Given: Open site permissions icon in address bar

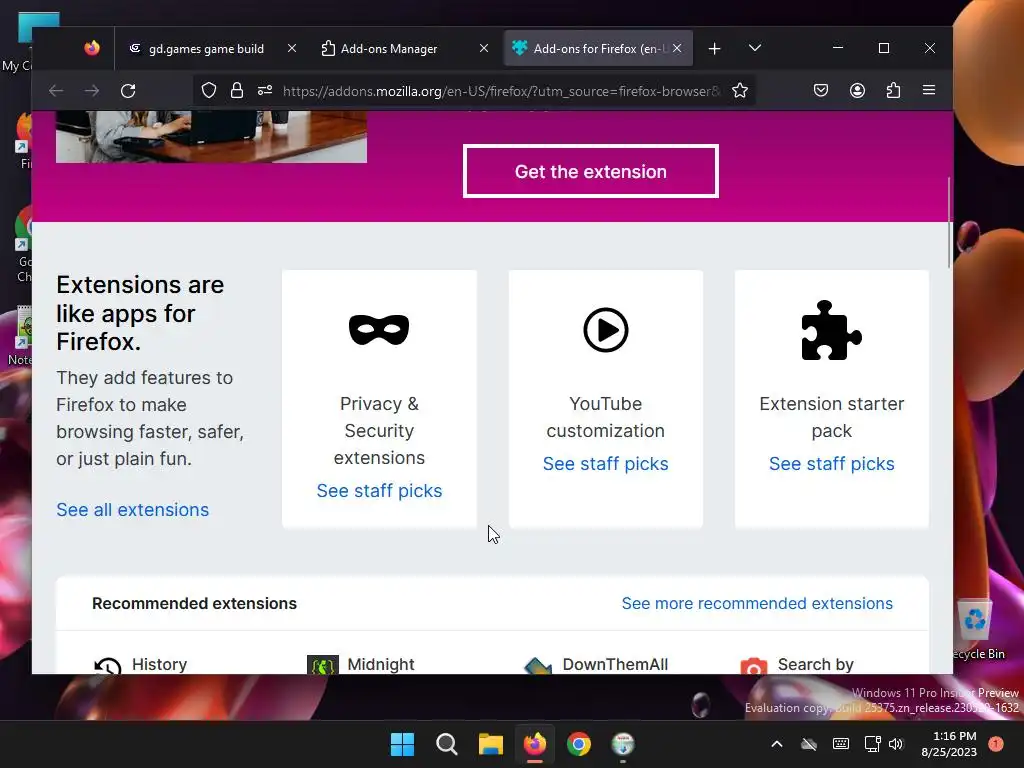Looking at the screenshot, I should [x=264, y=91].
